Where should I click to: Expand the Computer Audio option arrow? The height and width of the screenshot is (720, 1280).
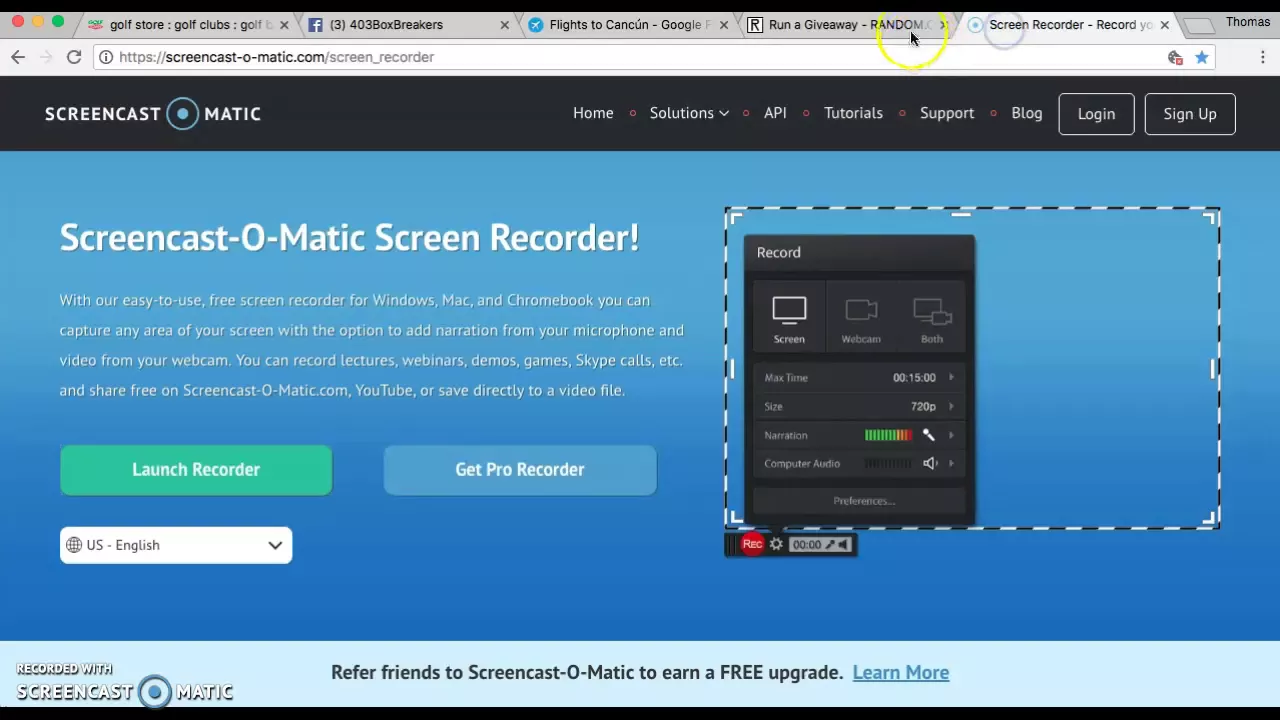click(x=951, y=463)
